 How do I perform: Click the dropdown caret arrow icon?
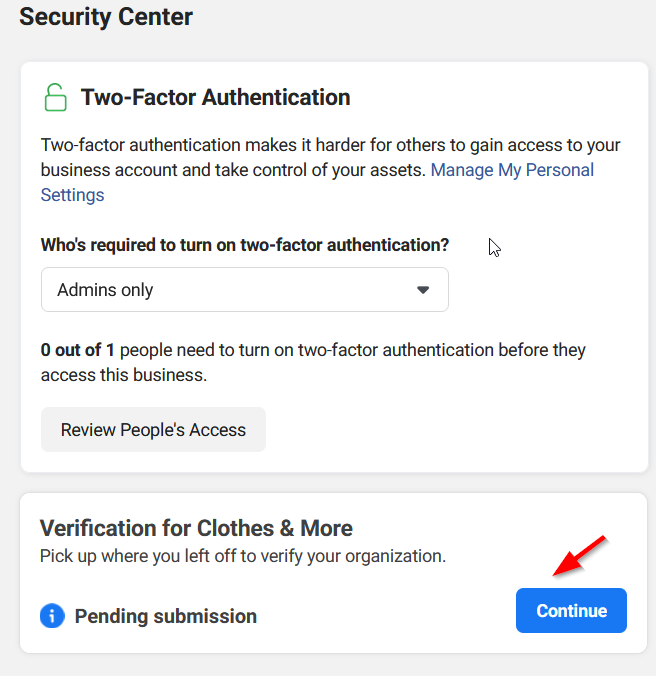(423, 290)
